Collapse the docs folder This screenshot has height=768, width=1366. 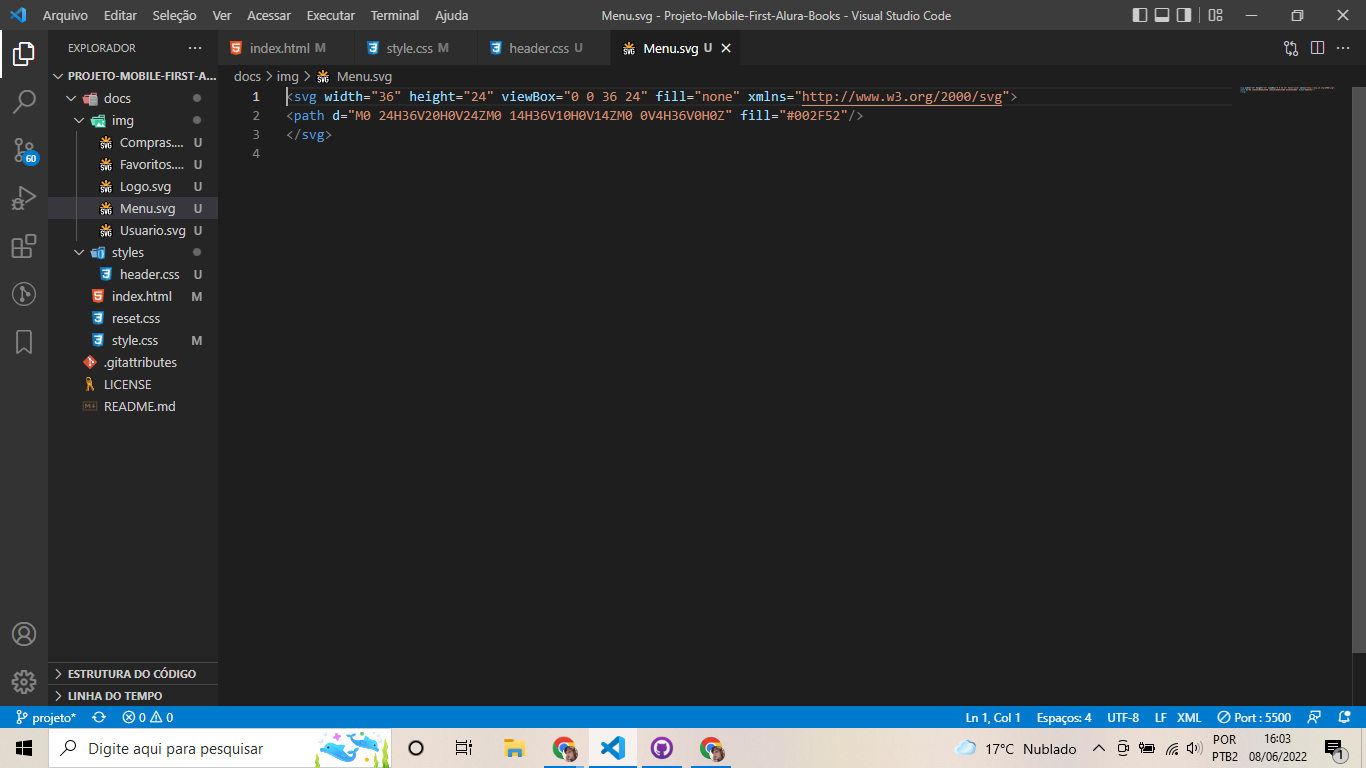(134, 98)
